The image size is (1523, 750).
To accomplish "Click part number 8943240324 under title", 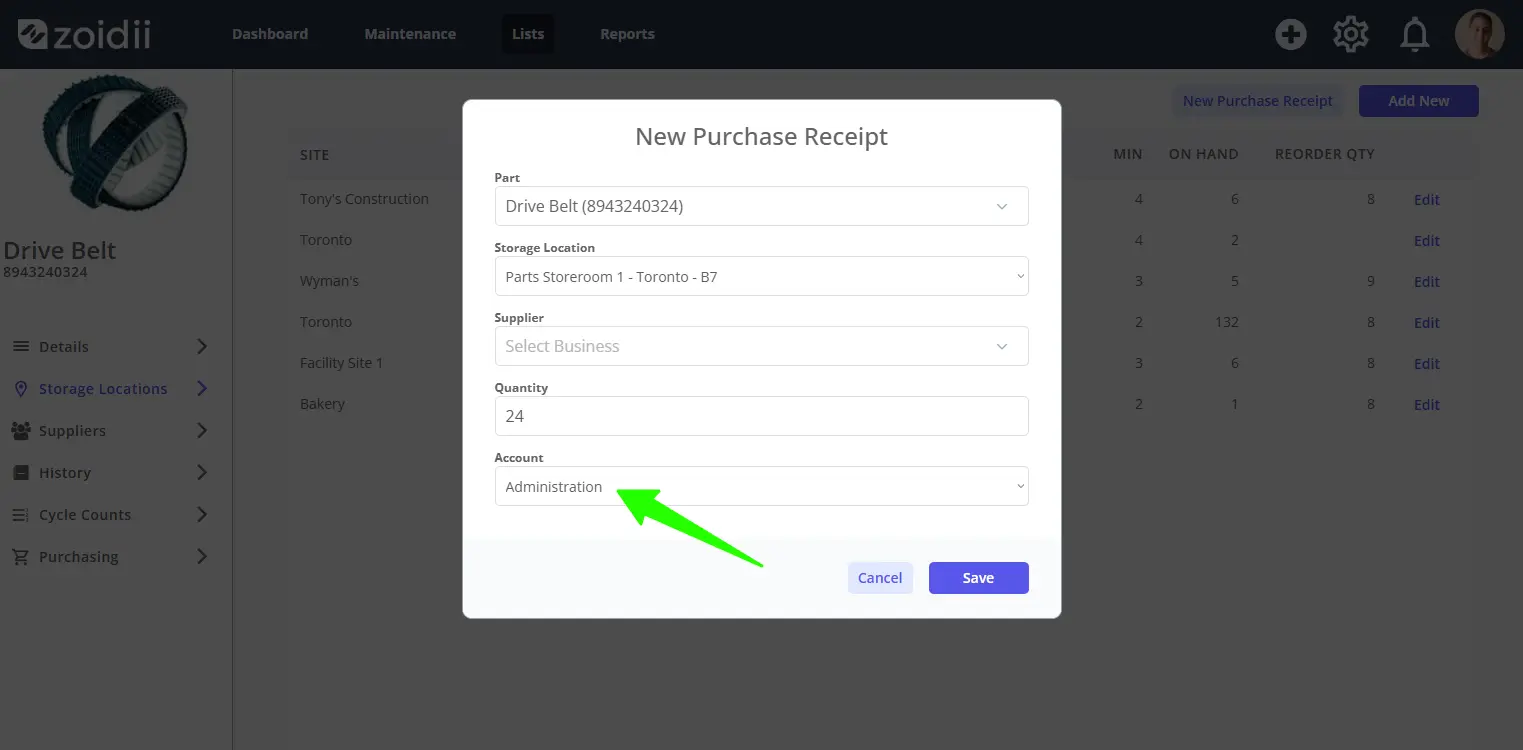I will 45,272.
